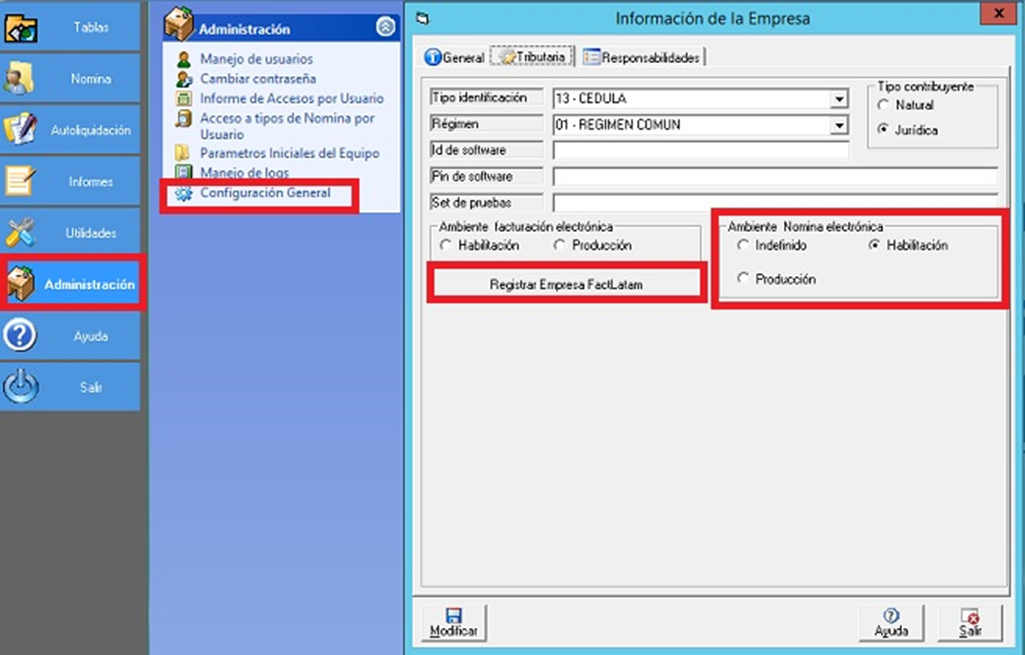Open Autoliquidación module icon
Screen dimensions: 1025x655
coord(22,130)
